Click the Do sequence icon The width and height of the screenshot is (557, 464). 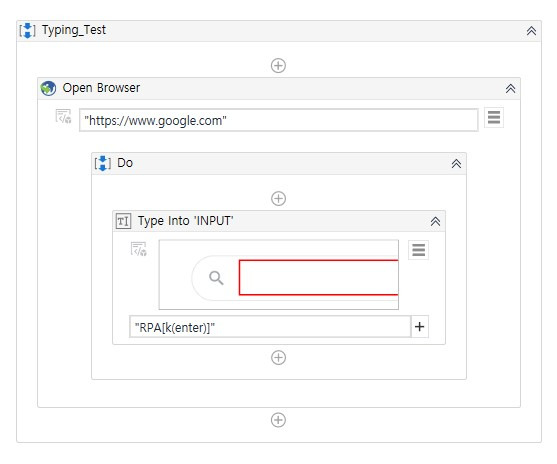103,163
